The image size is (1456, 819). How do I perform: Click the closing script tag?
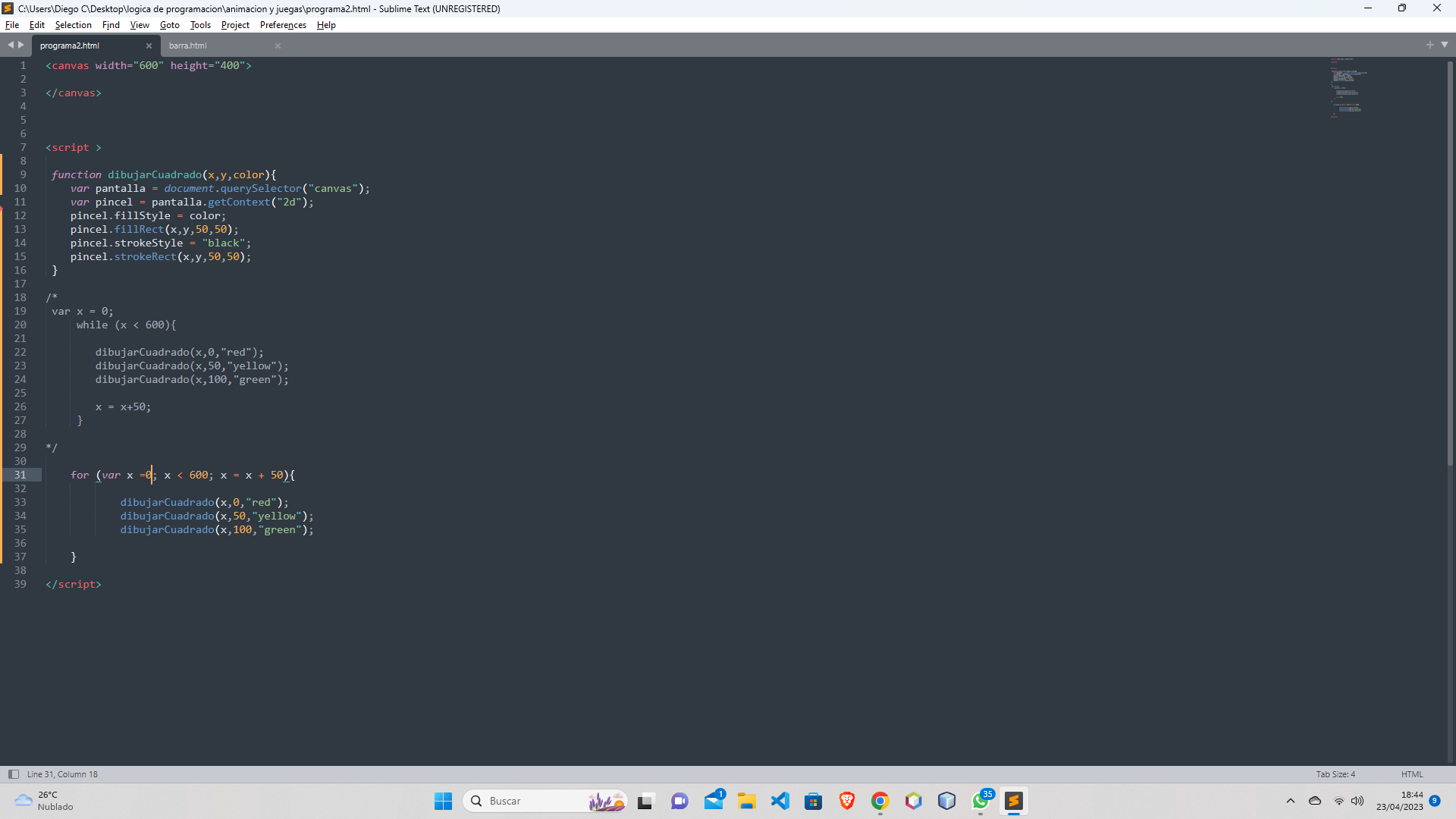point(74,584)
